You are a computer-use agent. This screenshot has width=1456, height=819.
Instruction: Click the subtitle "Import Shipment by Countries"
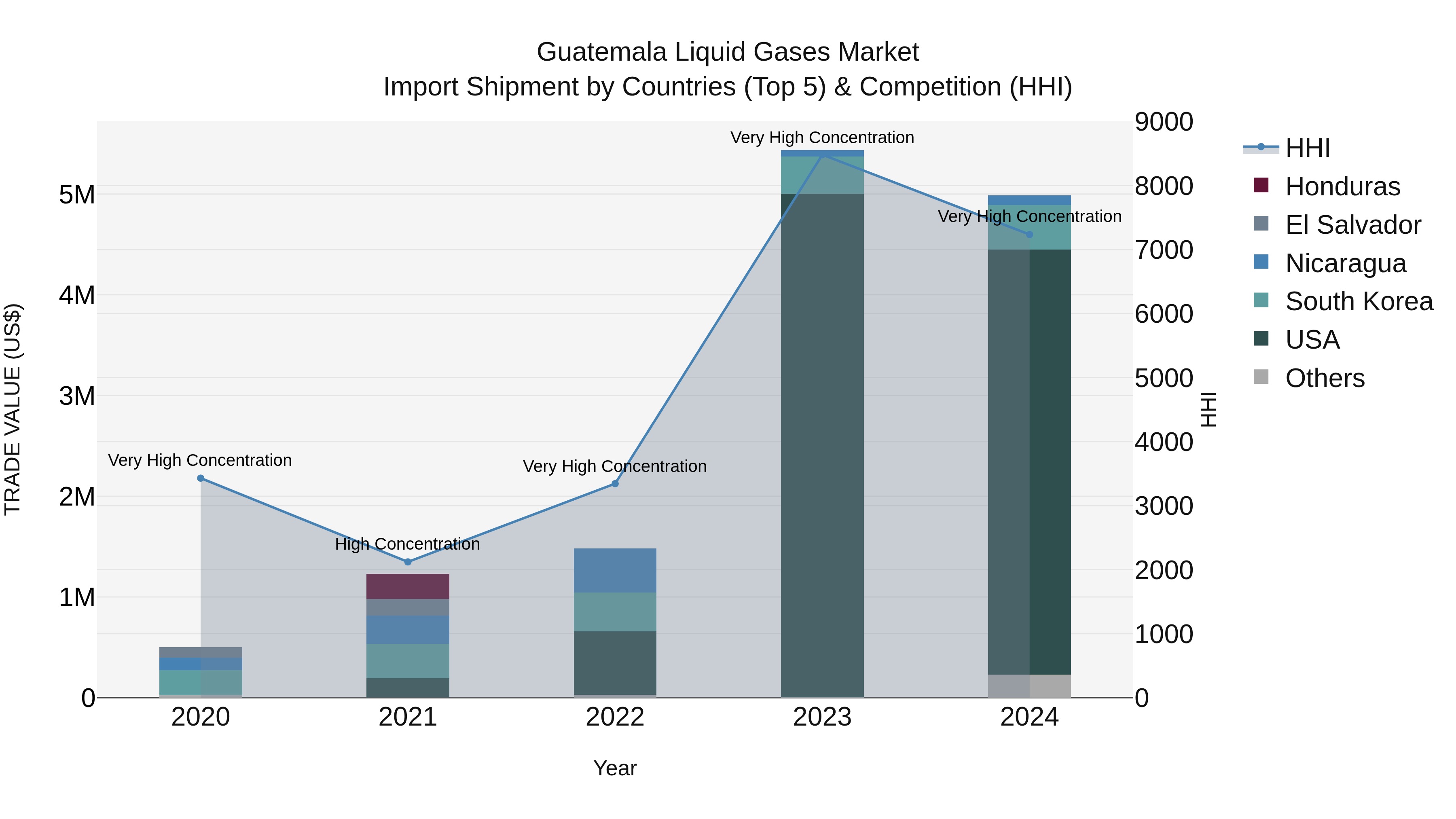[x=559, y=87]
